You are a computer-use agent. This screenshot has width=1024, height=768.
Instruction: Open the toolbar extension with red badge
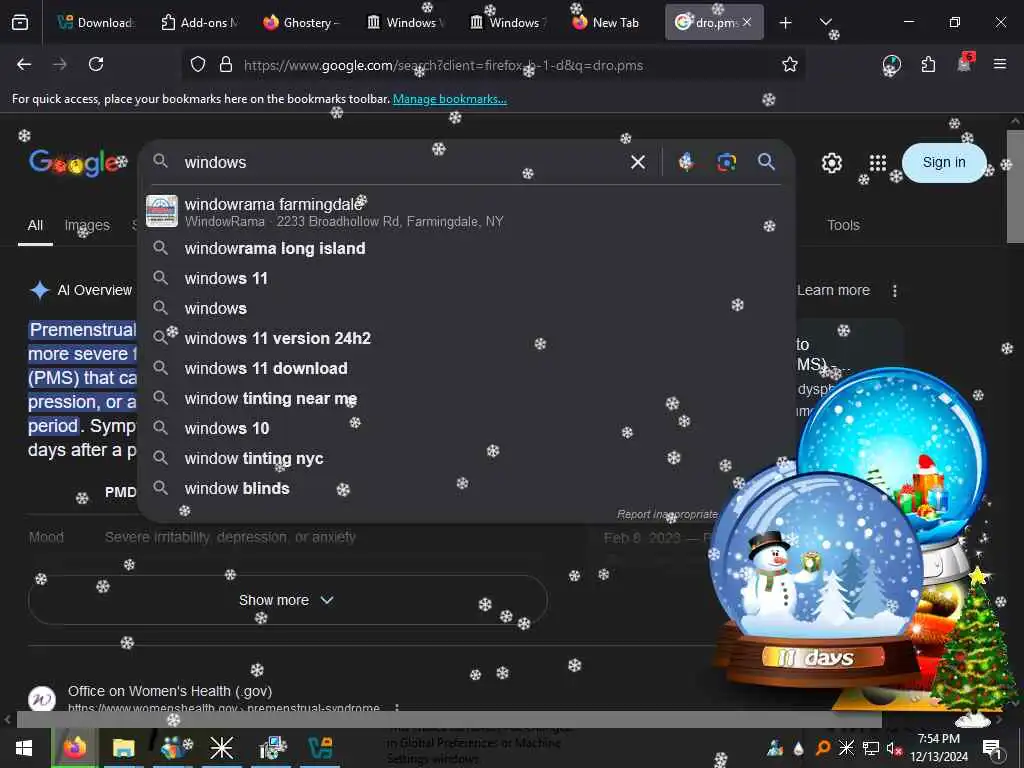pos(965,63)
